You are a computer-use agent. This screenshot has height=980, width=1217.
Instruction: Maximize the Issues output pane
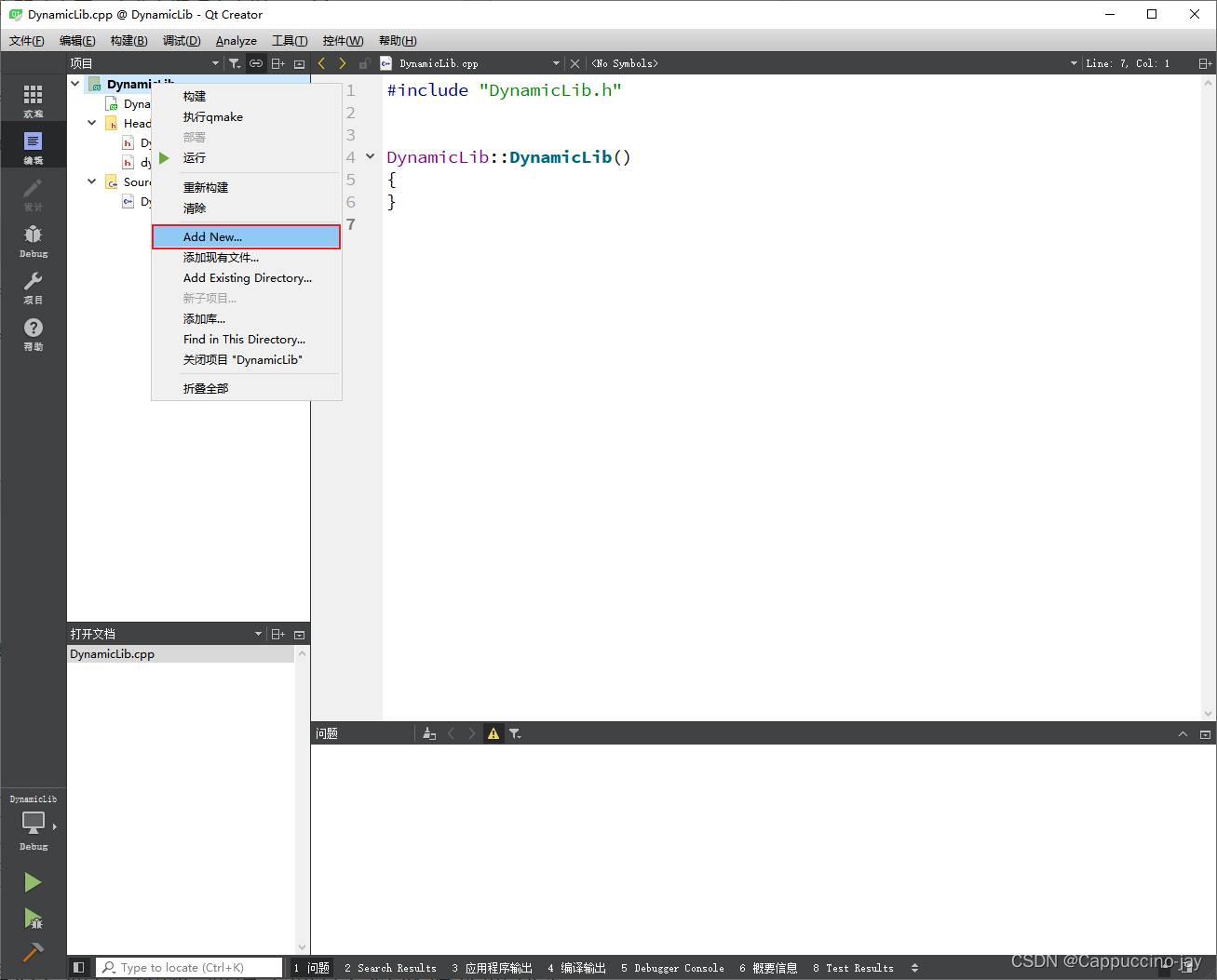coord(1183,734)
